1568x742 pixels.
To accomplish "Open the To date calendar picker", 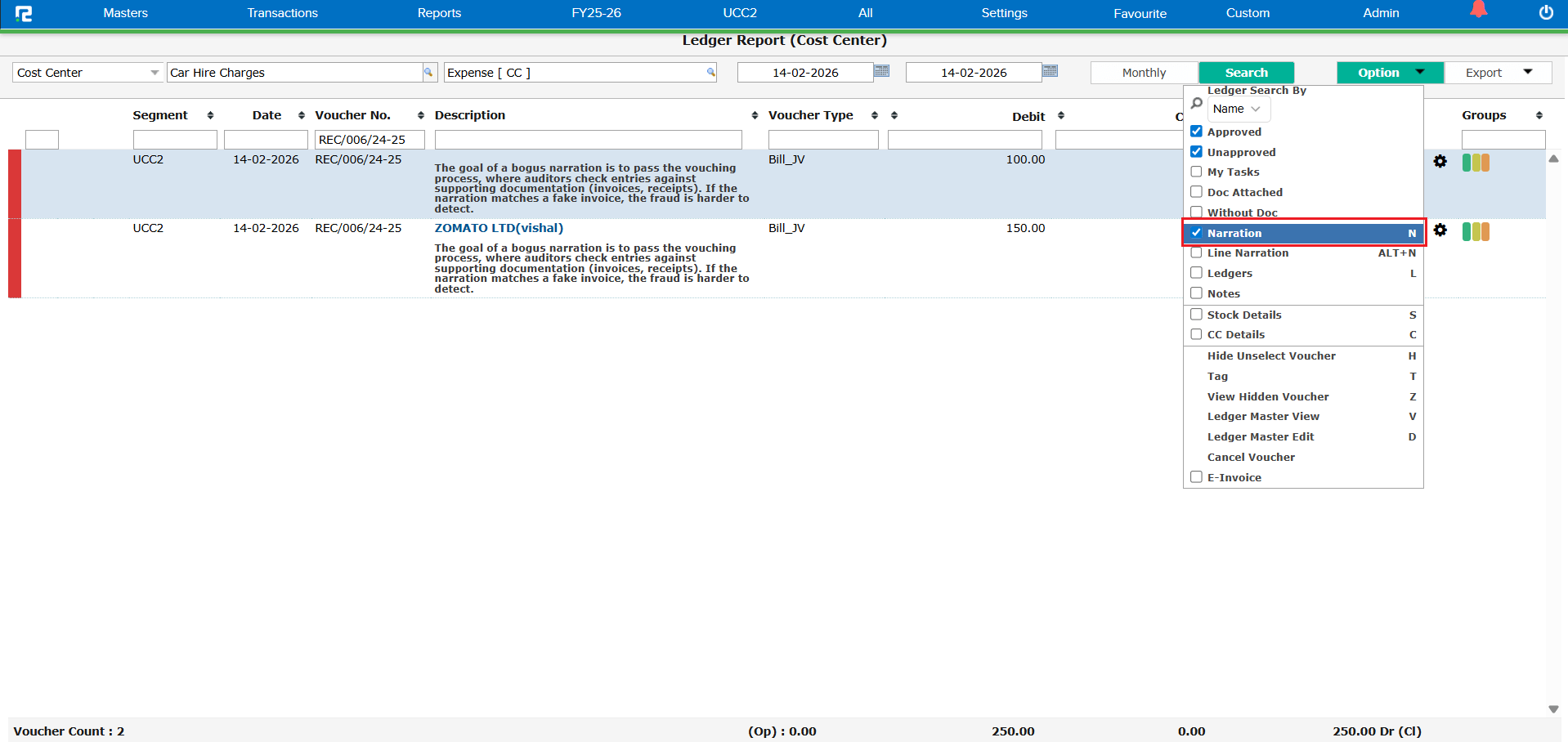I will (1050, 71).
